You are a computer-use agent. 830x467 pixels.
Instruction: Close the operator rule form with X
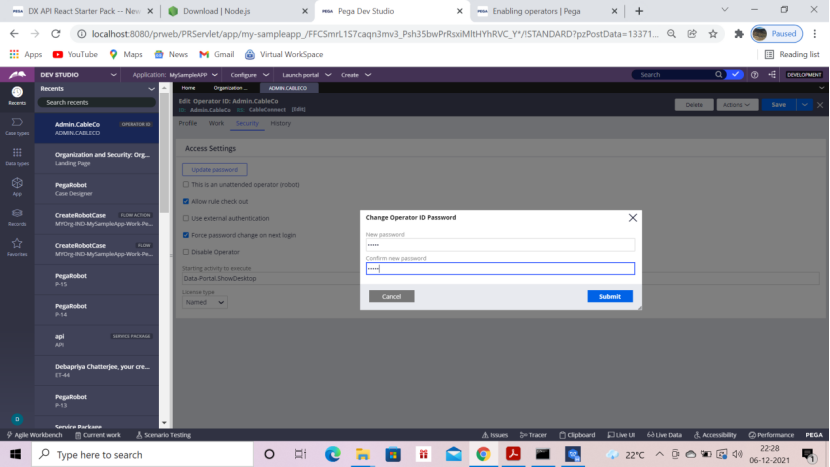click(x=820, y=105)
